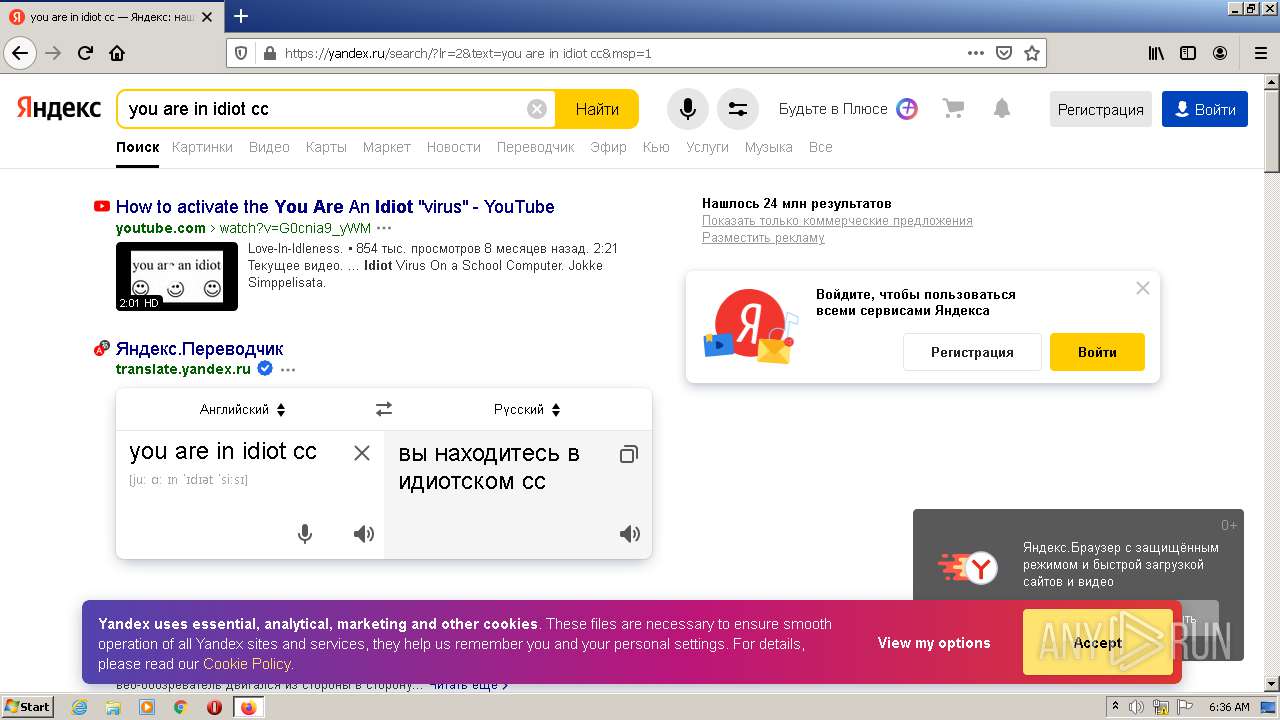Open Internet Explorer from the taskbar
The image size is (1280, 720).
tap(79, 707)
